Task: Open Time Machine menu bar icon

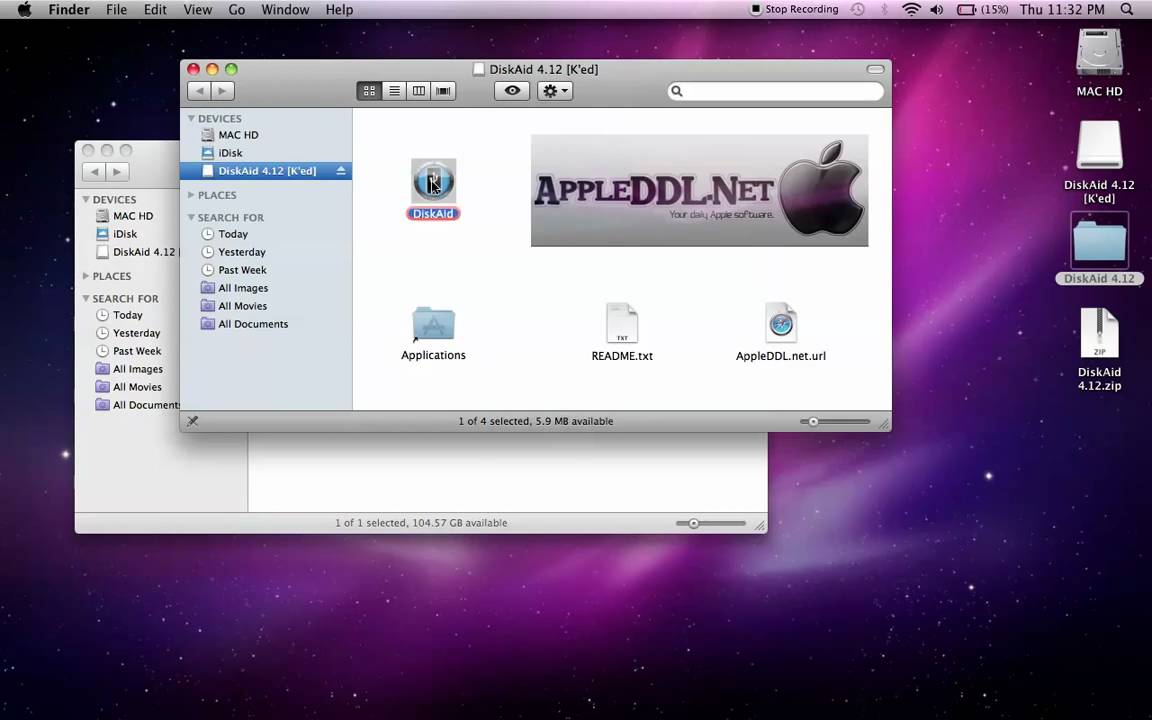Action: (857, 10)
